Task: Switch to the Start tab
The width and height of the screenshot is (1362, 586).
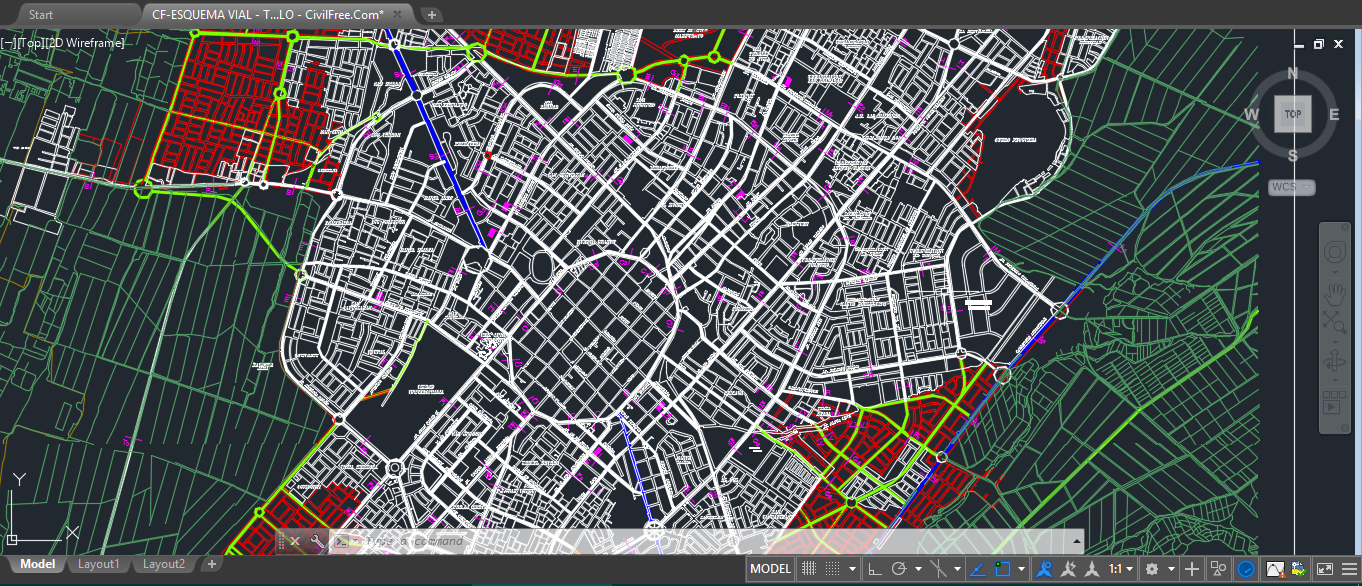Action: [40, 14]
